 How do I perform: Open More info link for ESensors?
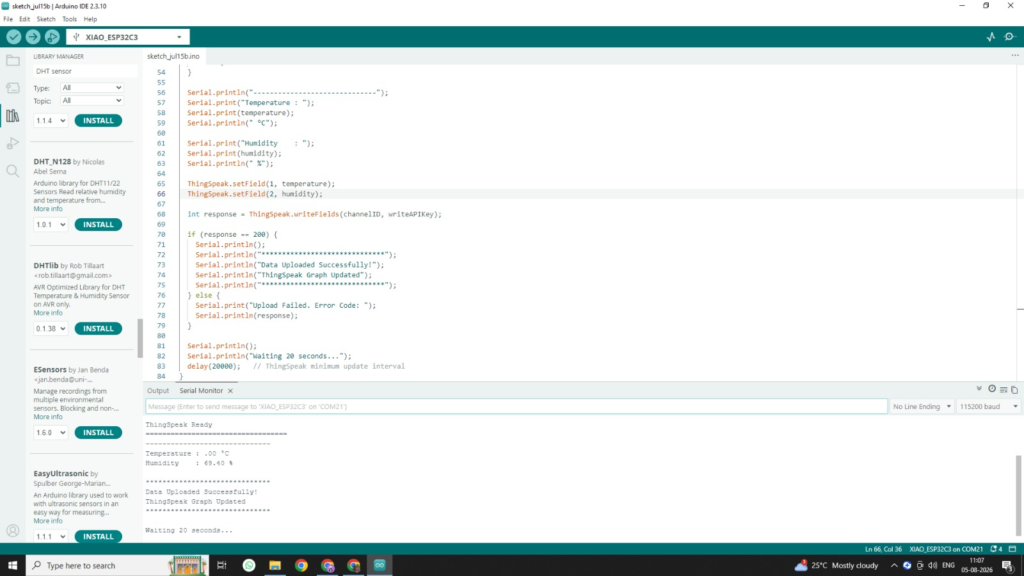48,417
